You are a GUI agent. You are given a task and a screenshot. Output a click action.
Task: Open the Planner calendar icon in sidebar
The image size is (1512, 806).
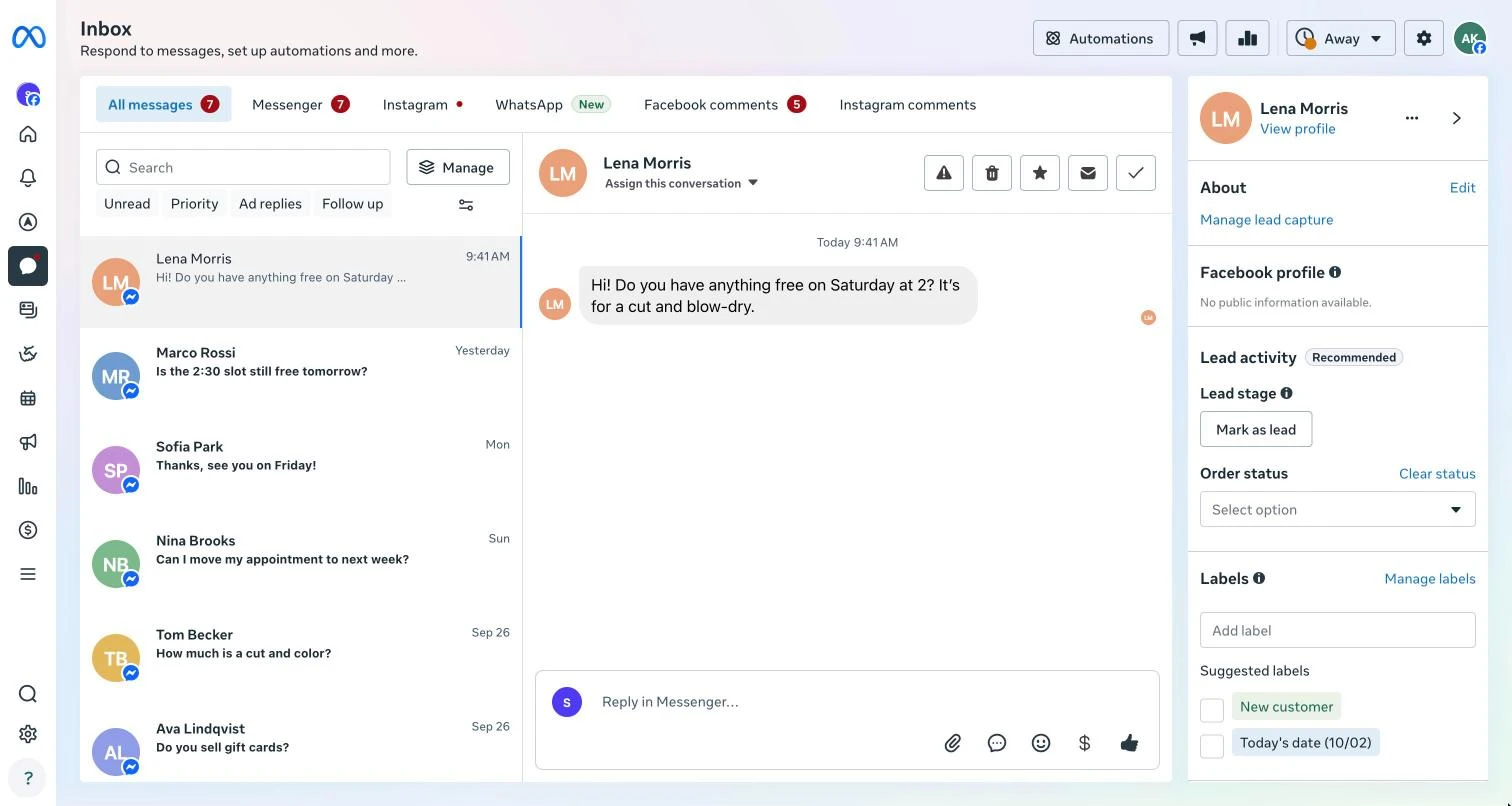(x=28, y=398)
